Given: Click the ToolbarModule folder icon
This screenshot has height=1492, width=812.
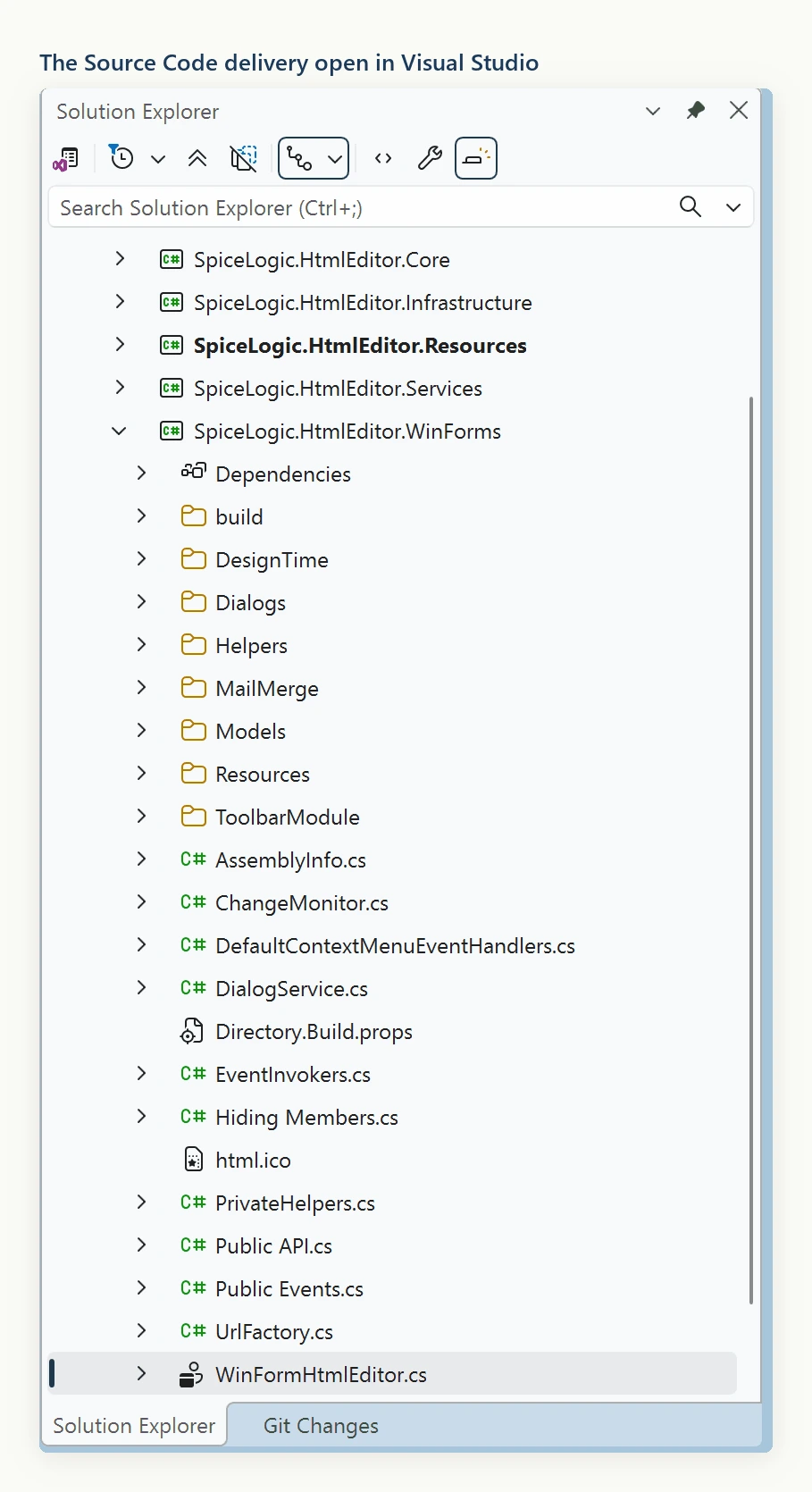Looking at the screenshot, I should point(193,816).
